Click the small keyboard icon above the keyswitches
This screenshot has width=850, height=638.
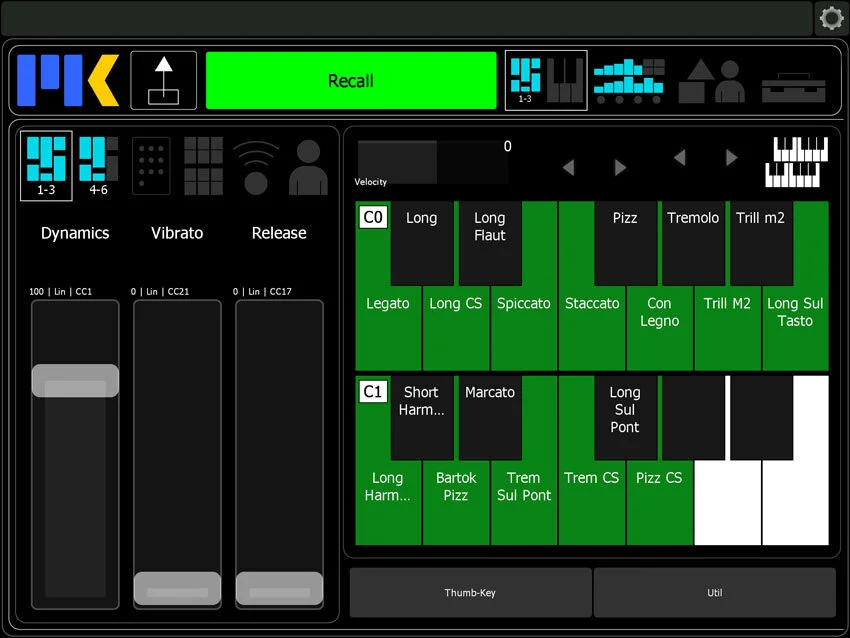pyautogui.click(x=797, y=160)
